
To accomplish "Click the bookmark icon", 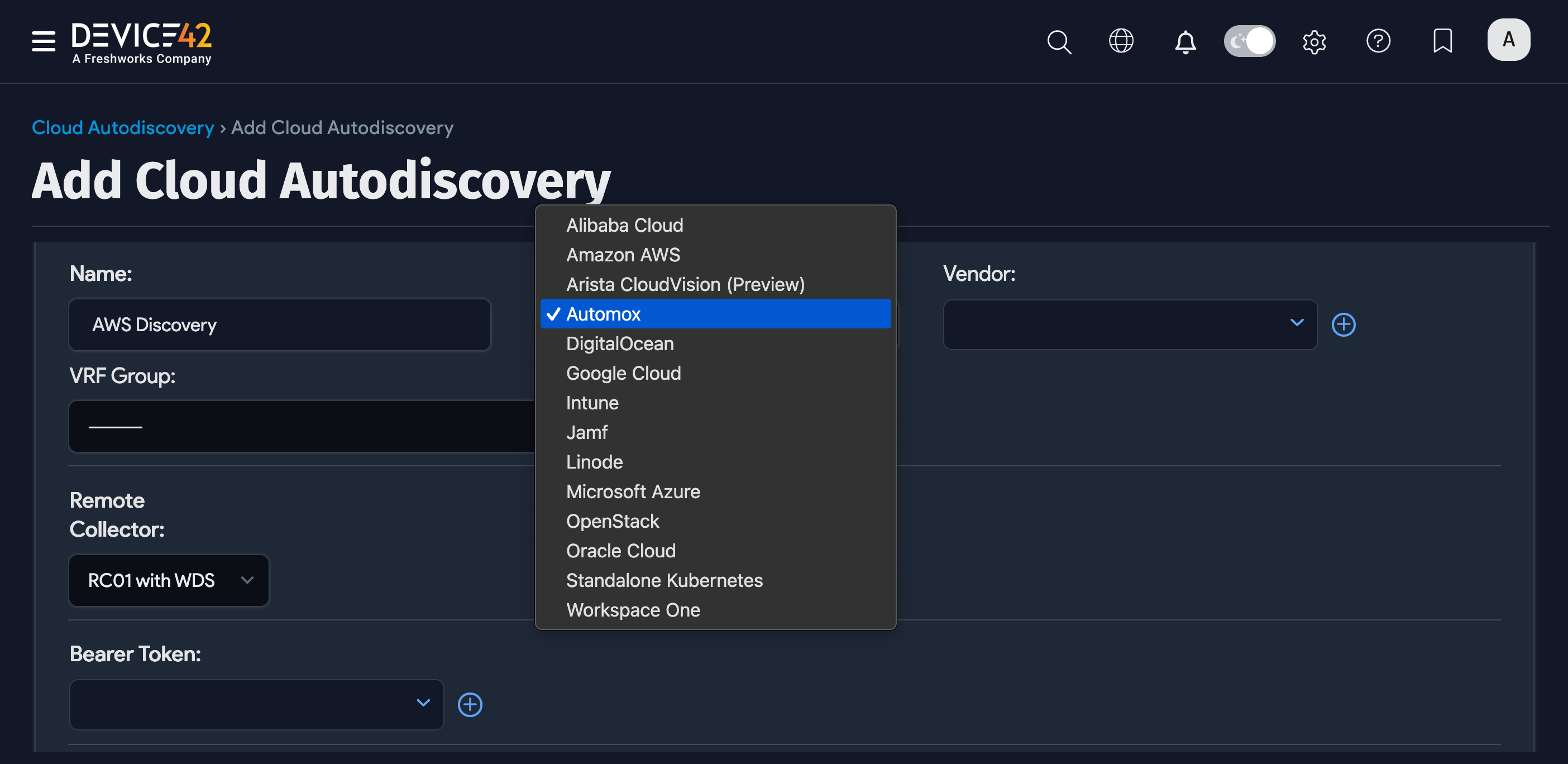I will click(x=1442, y=41).
